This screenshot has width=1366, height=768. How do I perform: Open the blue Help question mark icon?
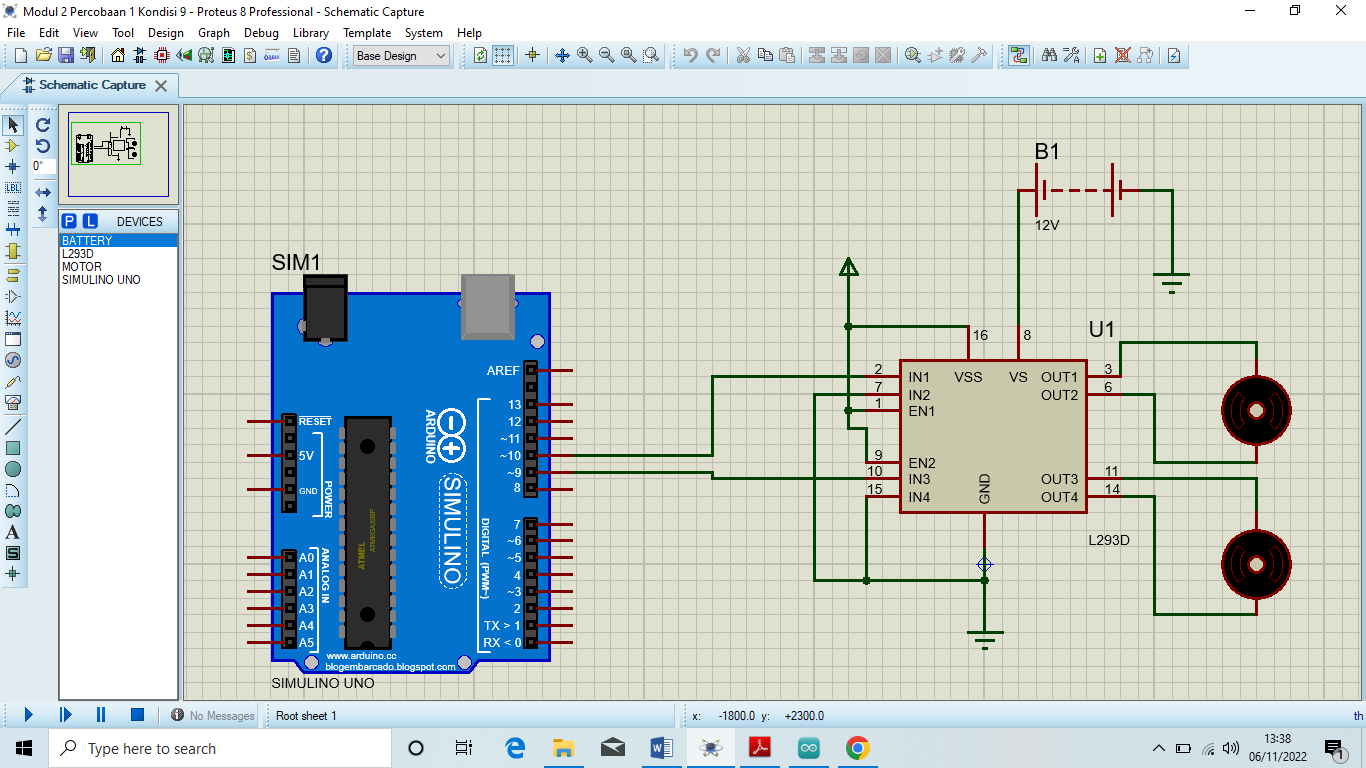tap(324, 56)
